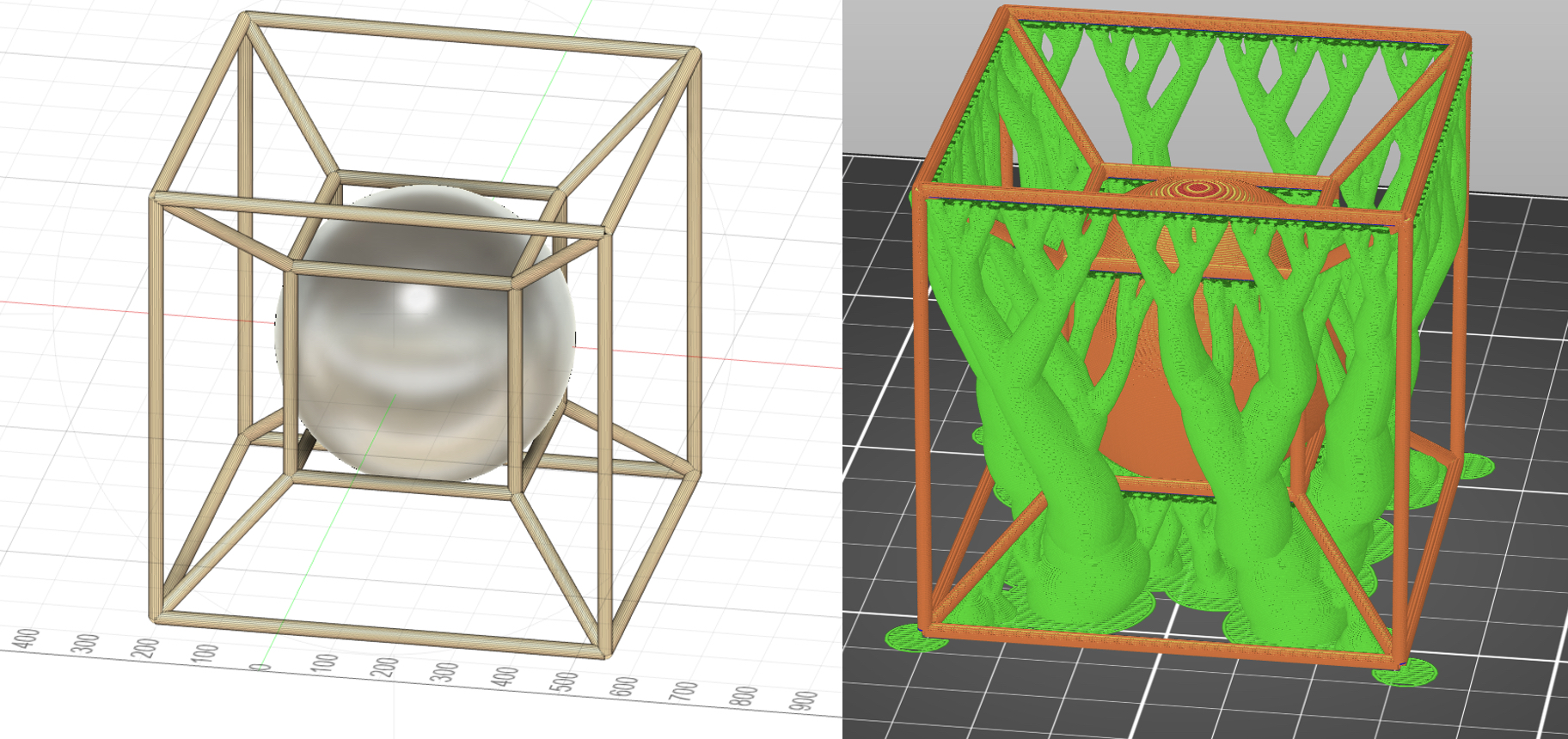This screenshot has width=1568, height=739.
Task: Click the "500" ruler label
Action: (x=565, y=682)
